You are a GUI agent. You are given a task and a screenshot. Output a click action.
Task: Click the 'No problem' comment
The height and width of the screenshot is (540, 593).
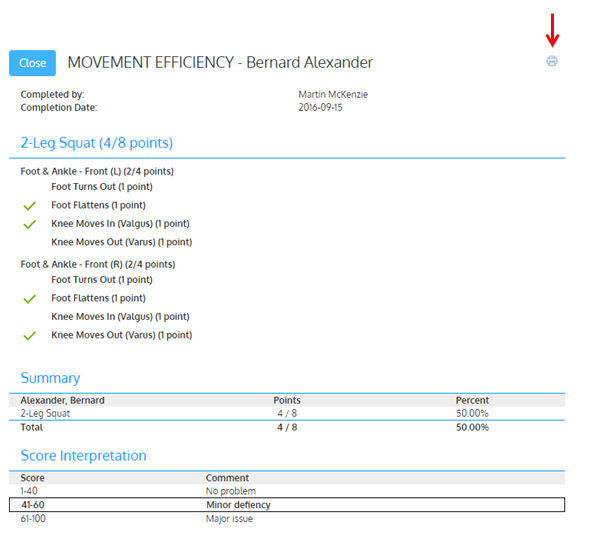point(231,491)
